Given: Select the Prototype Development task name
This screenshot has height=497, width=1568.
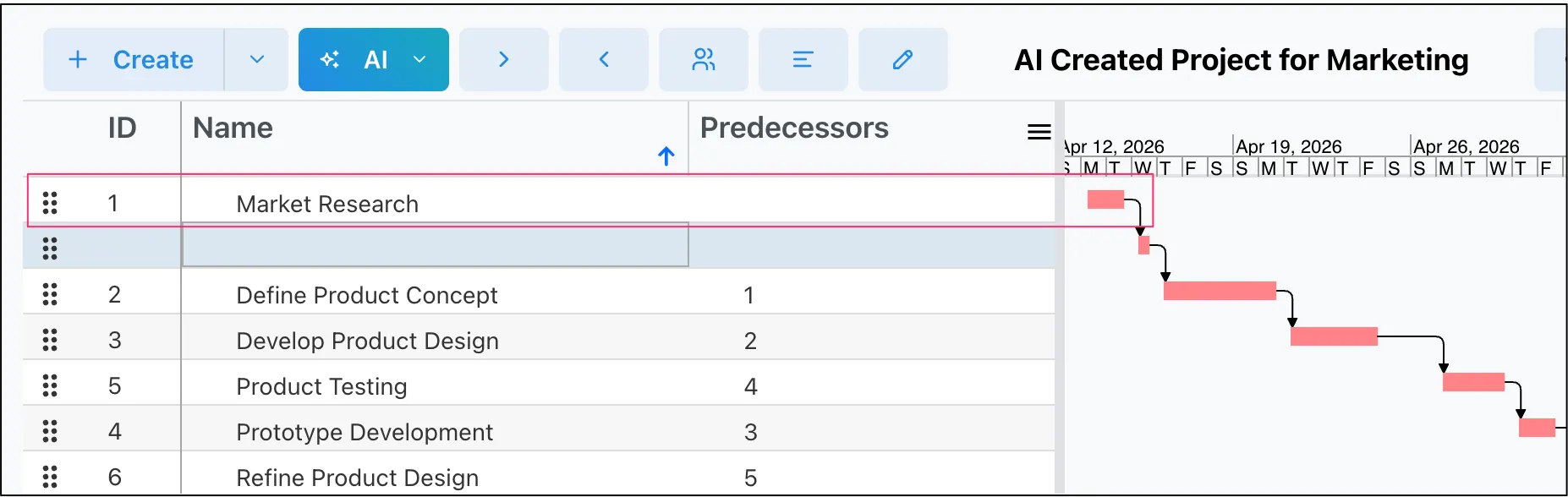Looking at the screenshot, I should pyautogui.click(x=365, y=432).
